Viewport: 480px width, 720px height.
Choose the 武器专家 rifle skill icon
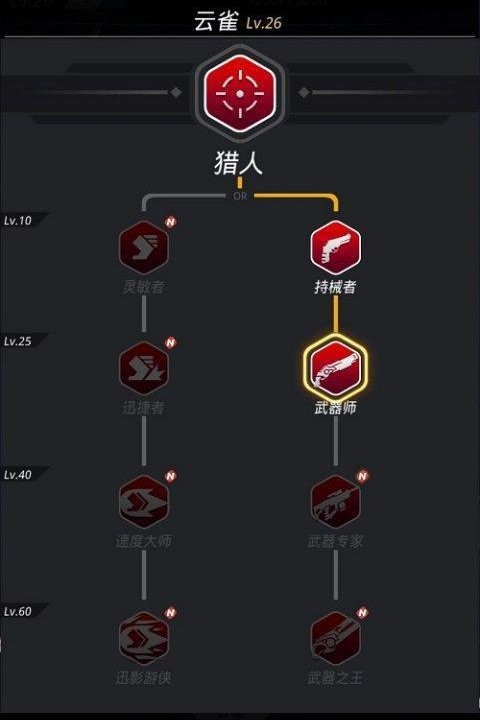coord(336,502)
